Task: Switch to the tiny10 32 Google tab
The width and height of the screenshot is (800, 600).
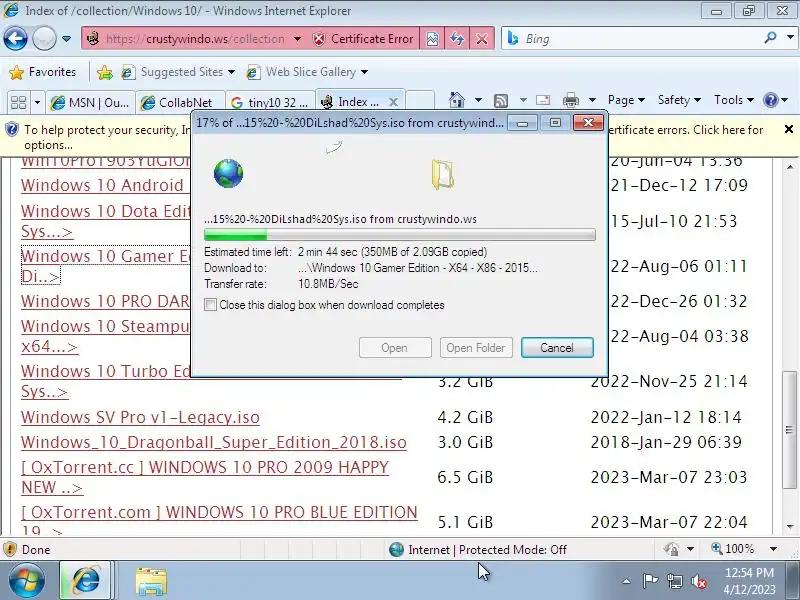Action: point(270,103)
